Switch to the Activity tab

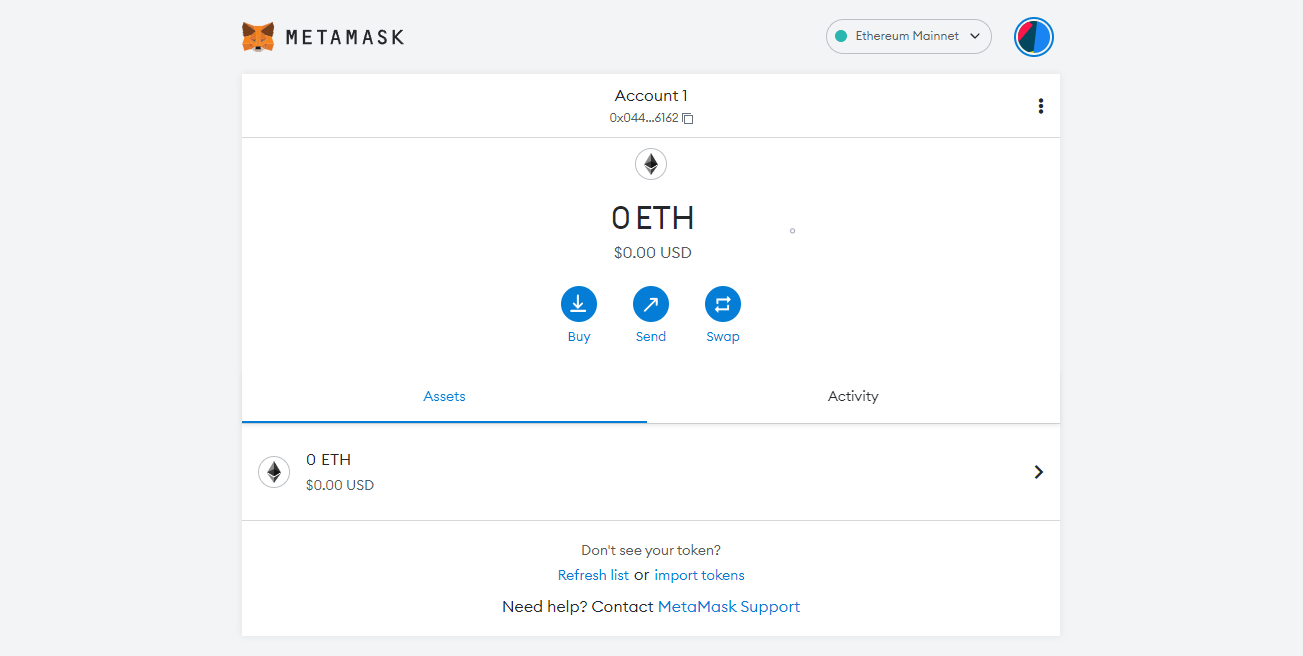(x=853, y=396)
